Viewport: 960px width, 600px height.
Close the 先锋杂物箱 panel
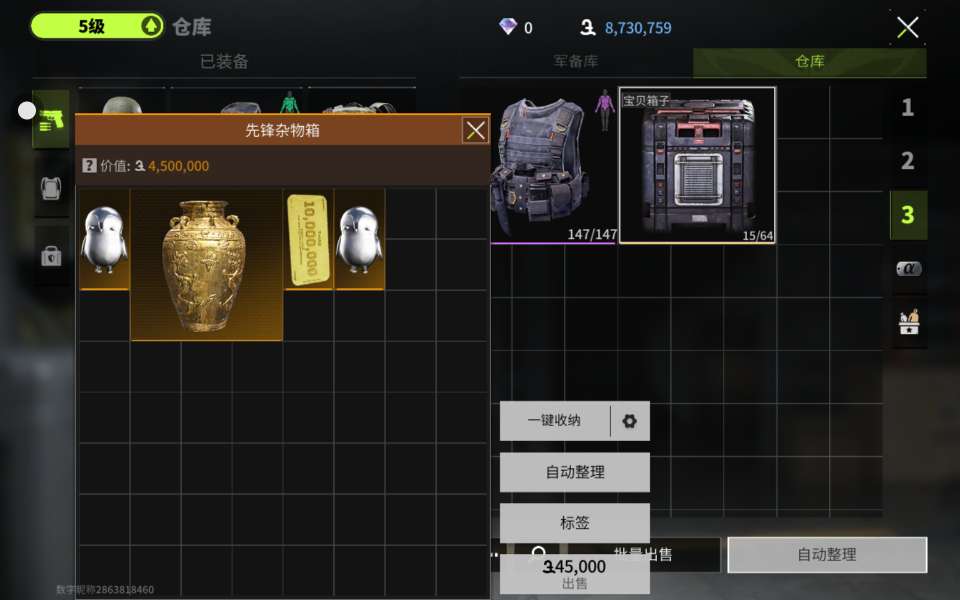click(x=476, y=130)
